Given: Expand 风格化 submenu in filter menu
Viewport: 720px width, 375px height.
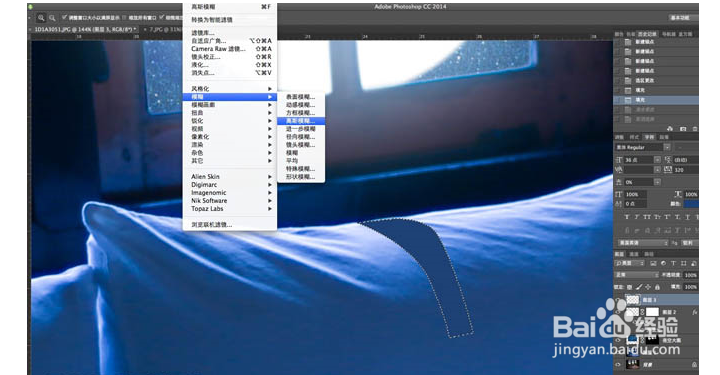Looking at the screenshot, I should point(230,89).
